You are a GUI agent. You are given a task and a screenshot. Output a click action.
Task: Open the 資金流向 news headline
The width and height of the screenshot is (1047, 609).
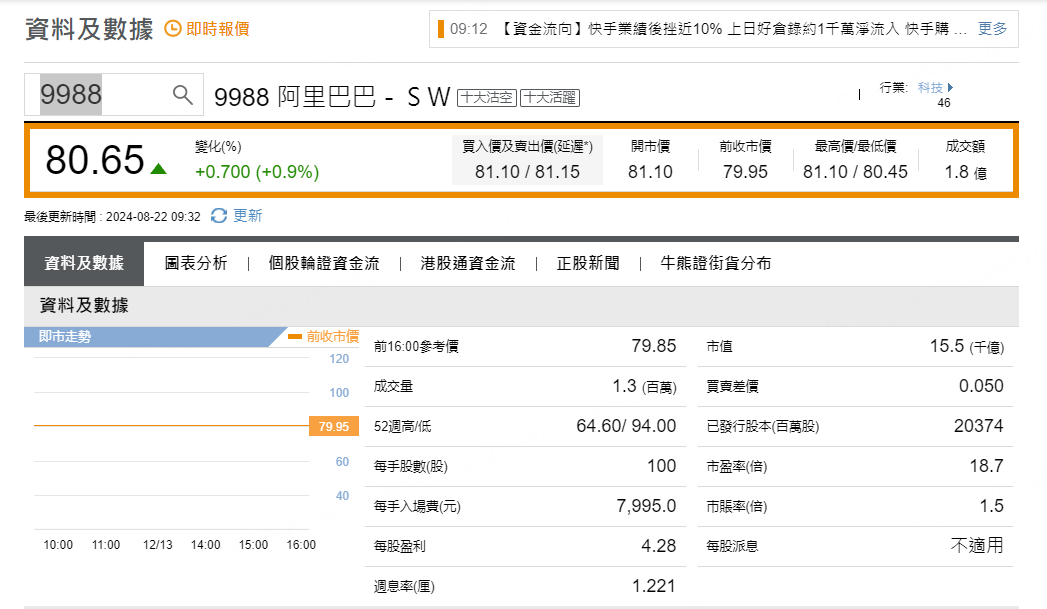[x=733, y=29]
